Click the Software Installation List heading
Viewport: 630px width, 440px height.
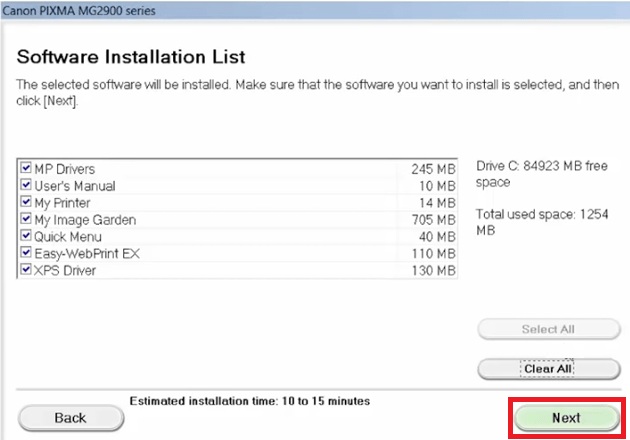pos(131,57)
